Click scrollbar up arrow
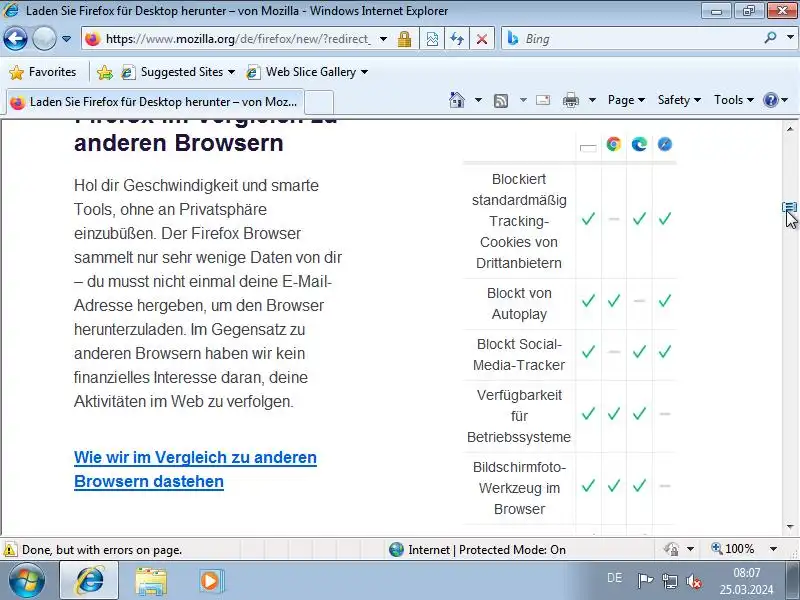 pyautogui.click(x=790, y=129)
